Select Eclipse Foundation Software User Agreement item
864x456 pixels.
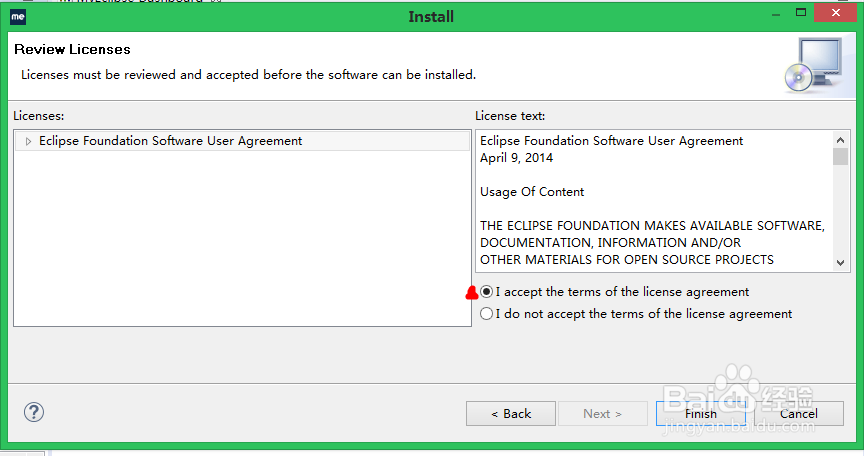(x=170, y=141)
